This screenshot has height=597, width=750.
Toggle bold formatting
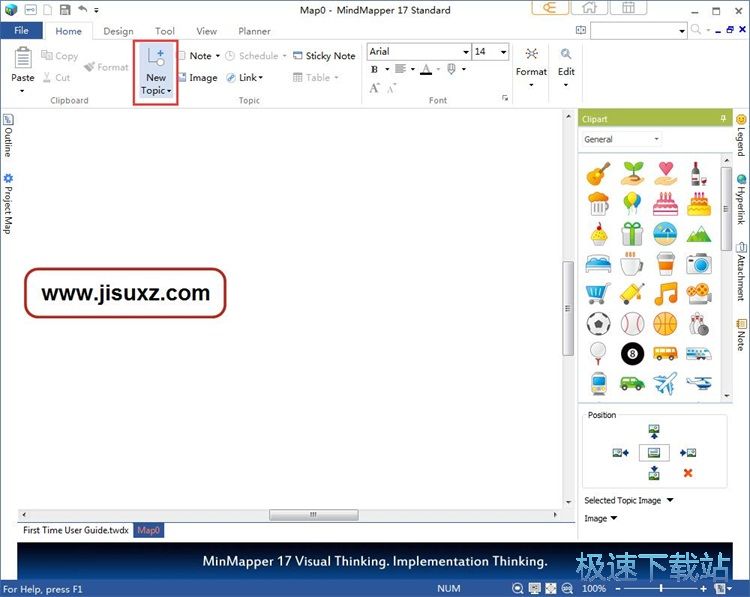pos(375,69)
